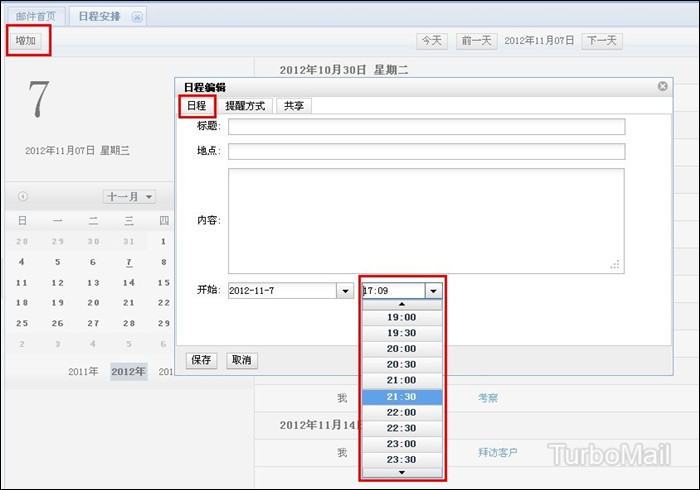Image resolution: width=700 pixels, height=490 pixels.
Task: Close the 日程安排 tab using its icon
Action: pos(137,16)
